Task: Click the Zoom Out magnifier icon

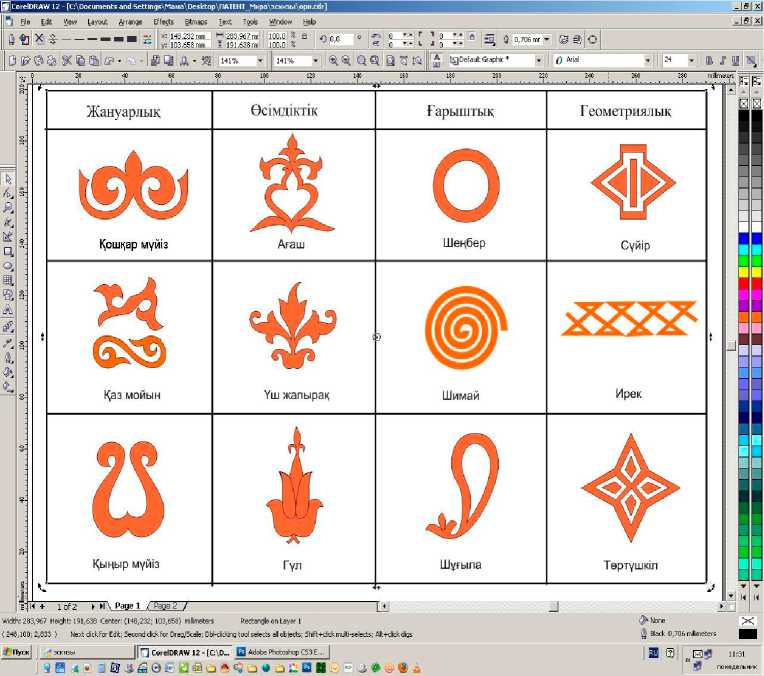Action: 346,60
